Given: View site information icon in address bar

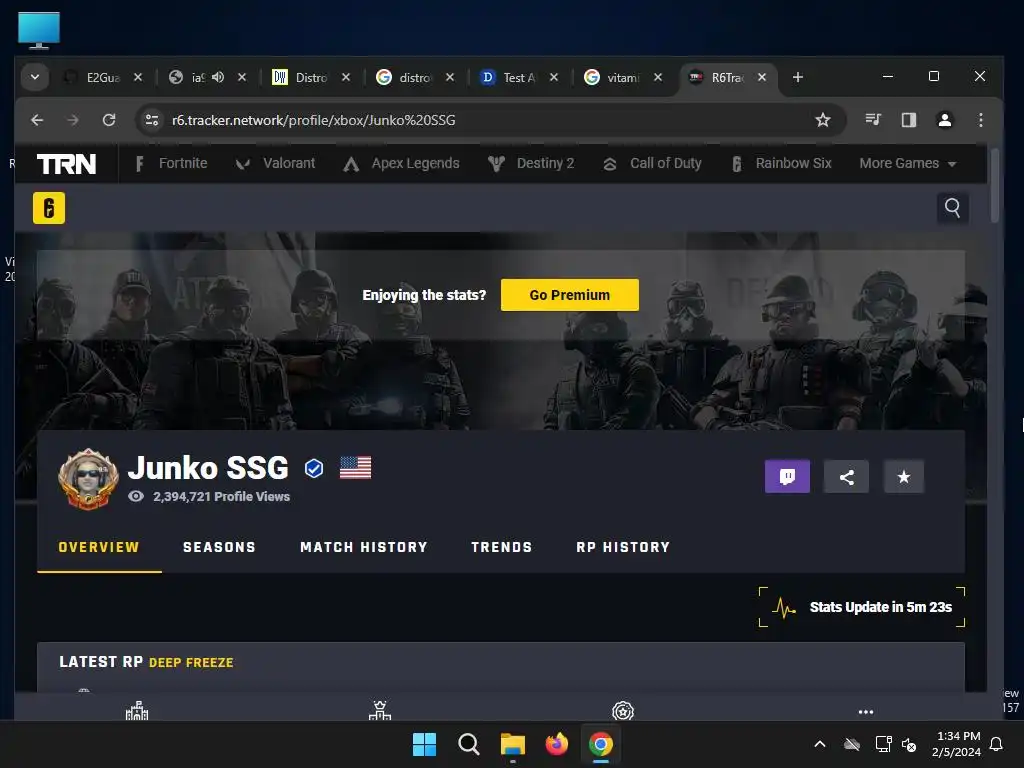Looking at the screenshot, I should click(152, 120).
